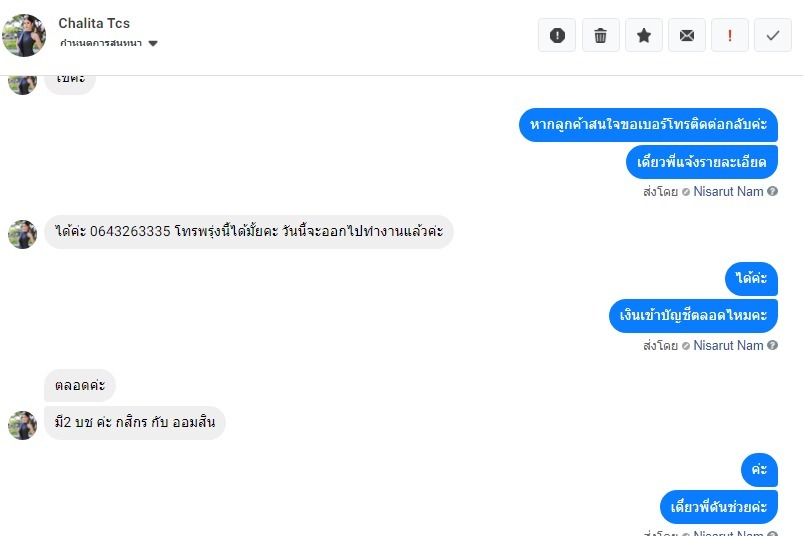Click the first Nisarut Nam sender link
Screen dimensions: 803x536
coord(728,191)
